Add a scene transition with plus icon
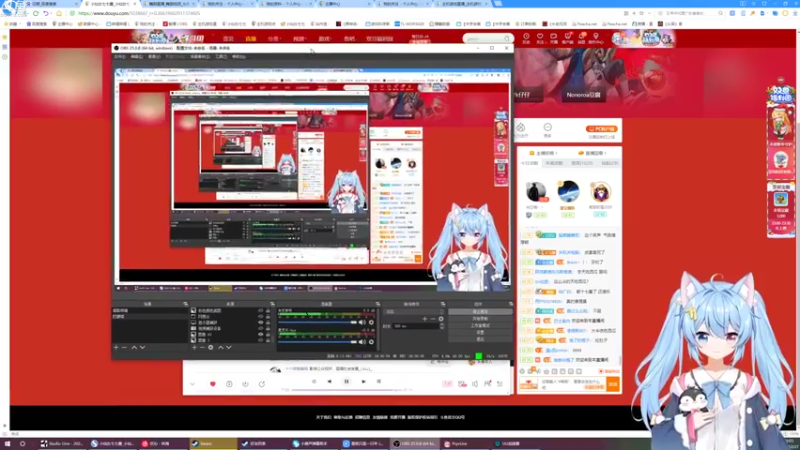This screenshot has width=800, height=450. click(424, 319)
